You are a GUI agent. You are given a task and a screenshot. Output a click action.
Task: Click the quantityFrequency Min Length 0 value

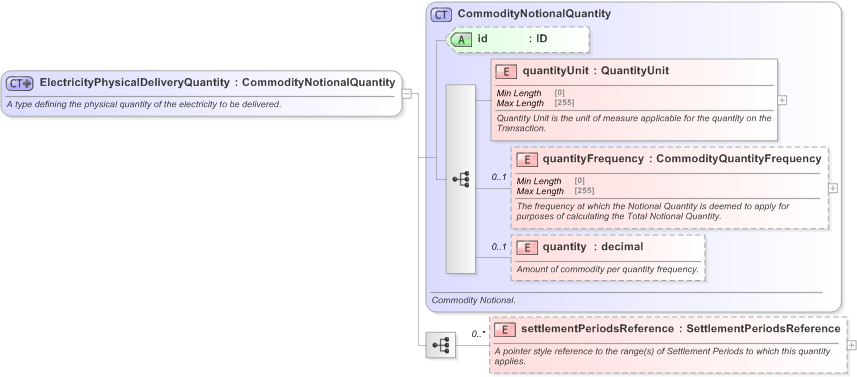tap(580, 181)
